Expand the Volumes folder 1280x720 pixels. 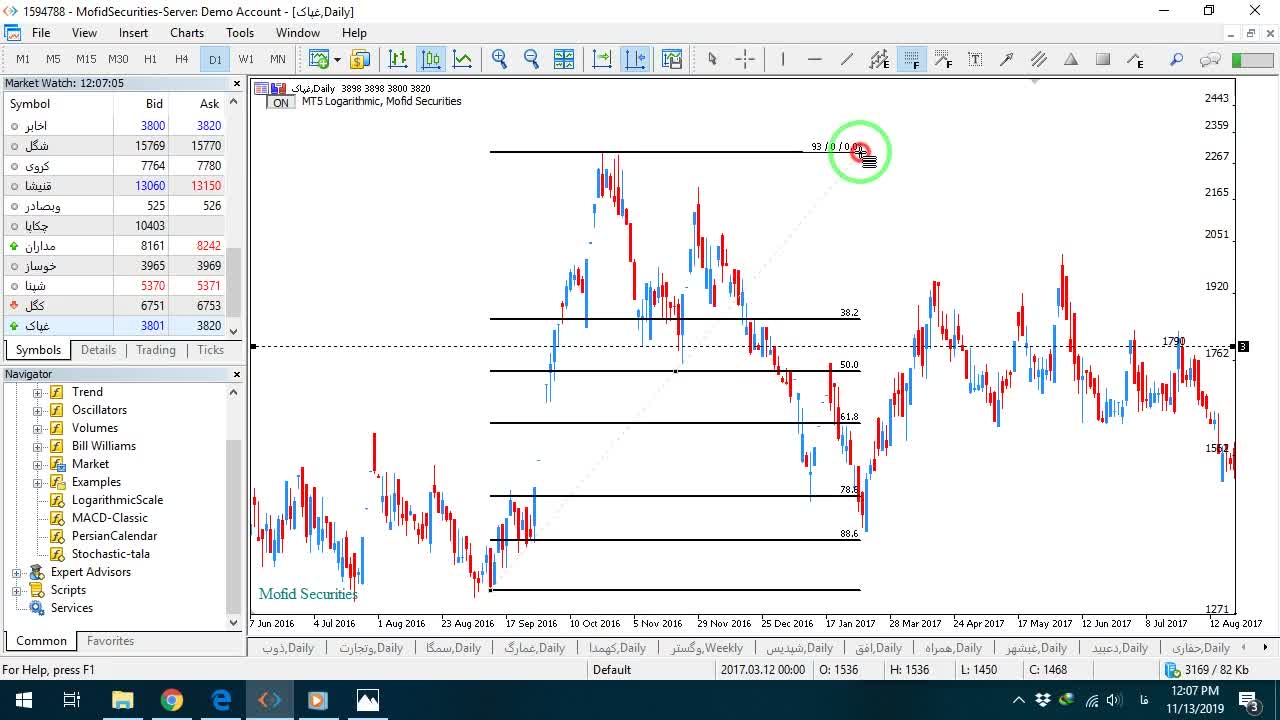(38, 428)
